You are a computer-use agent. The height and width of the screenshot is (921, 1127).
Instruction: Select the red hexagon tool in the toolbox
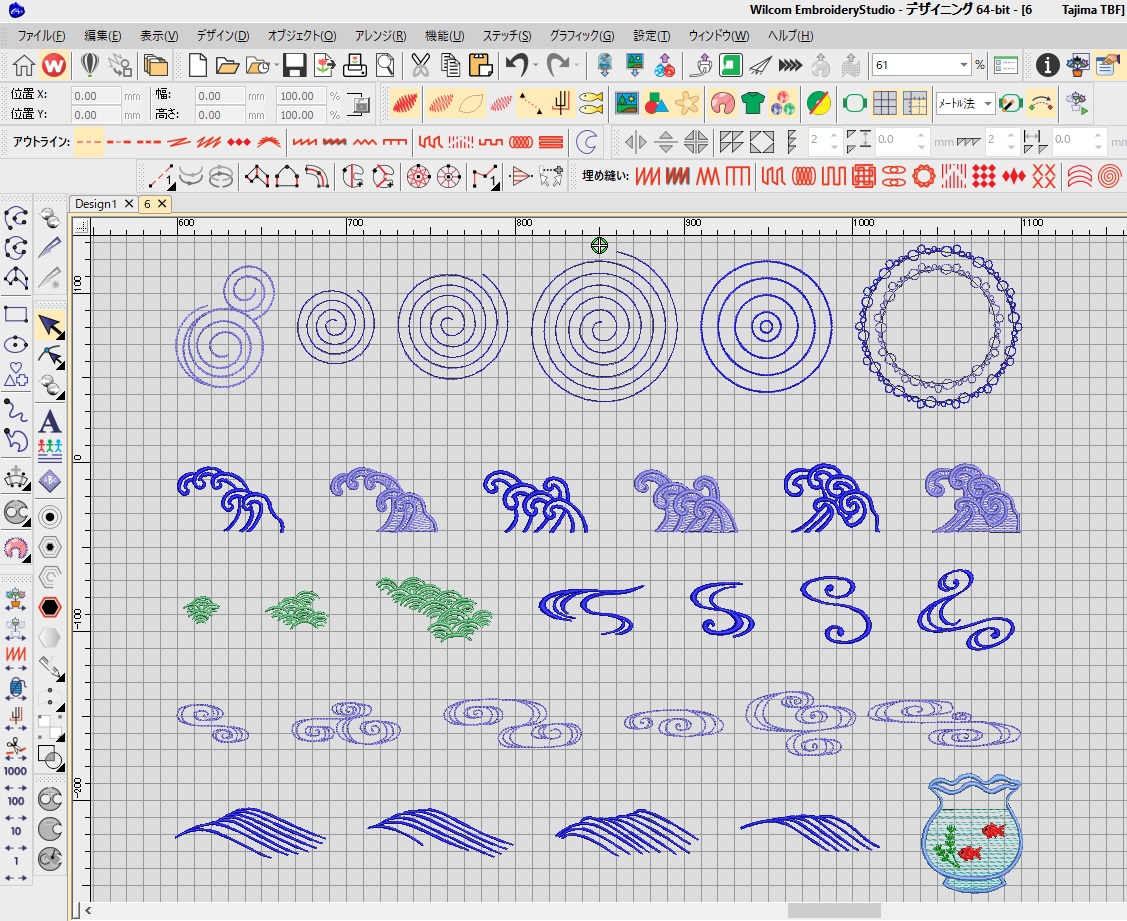50,607
